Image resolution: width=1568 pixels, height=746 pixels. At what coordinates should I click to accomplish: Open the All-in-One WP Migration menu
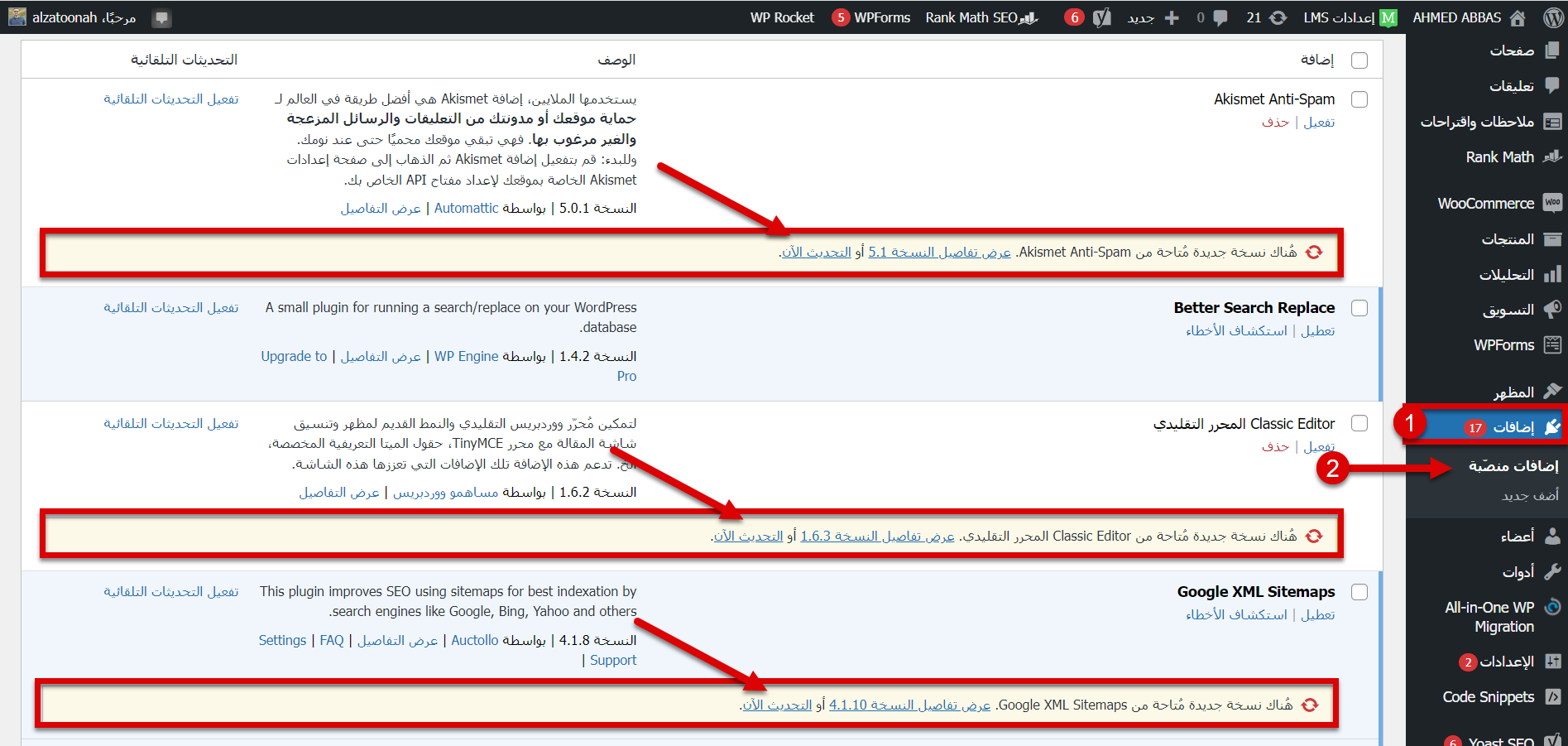pyautogui.click(x=1489, y=617)
